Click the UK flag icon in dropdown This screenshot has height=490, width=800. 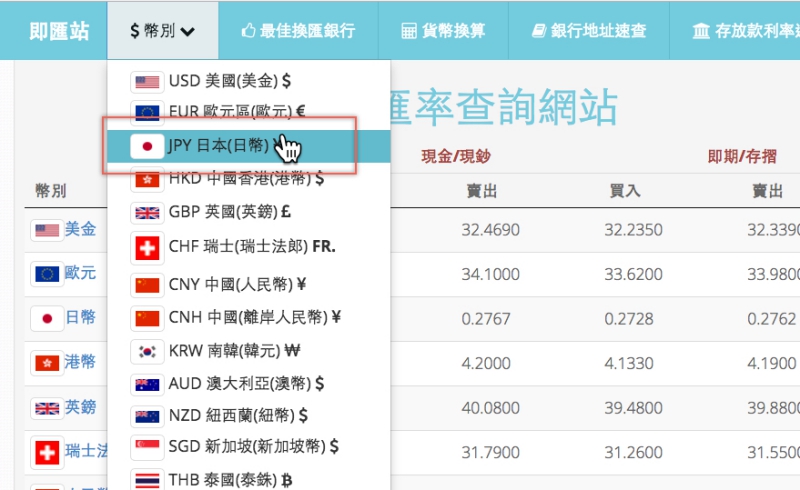pyautogui.click(x=147, y=212)
